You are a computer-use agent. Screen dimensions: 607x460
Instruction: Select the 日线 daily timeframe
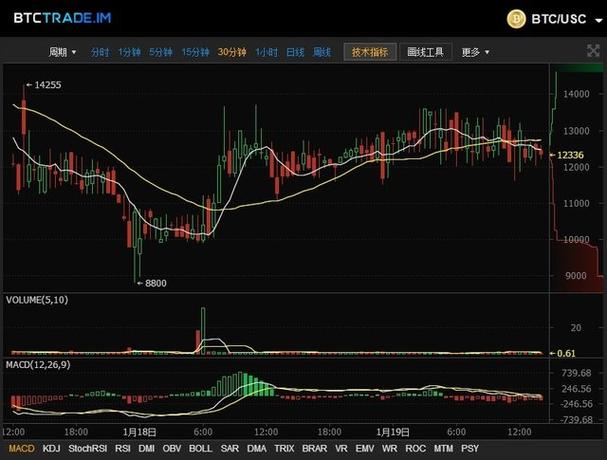[295, 52]
